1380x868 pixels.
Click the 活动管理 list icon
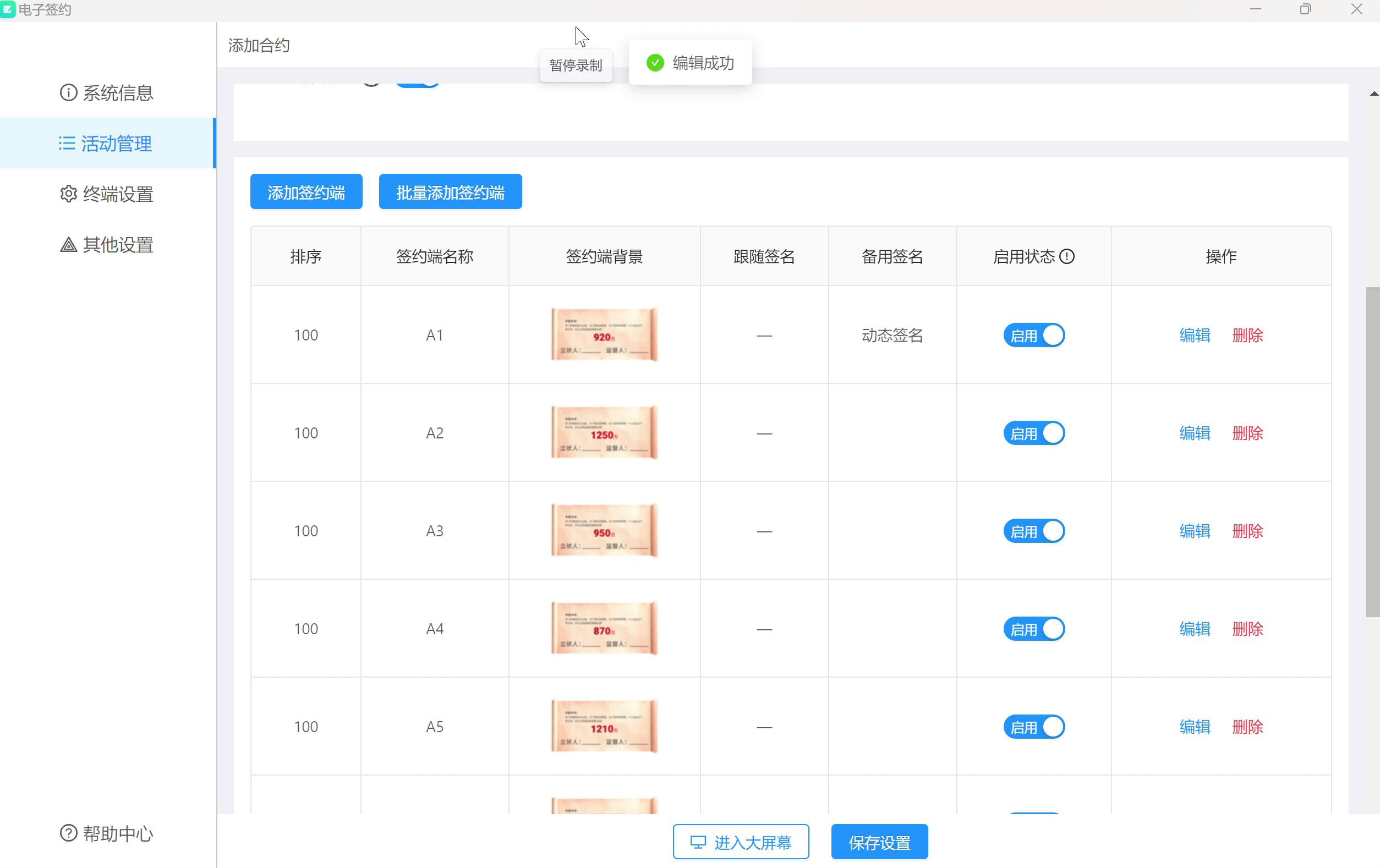(67, 143)
